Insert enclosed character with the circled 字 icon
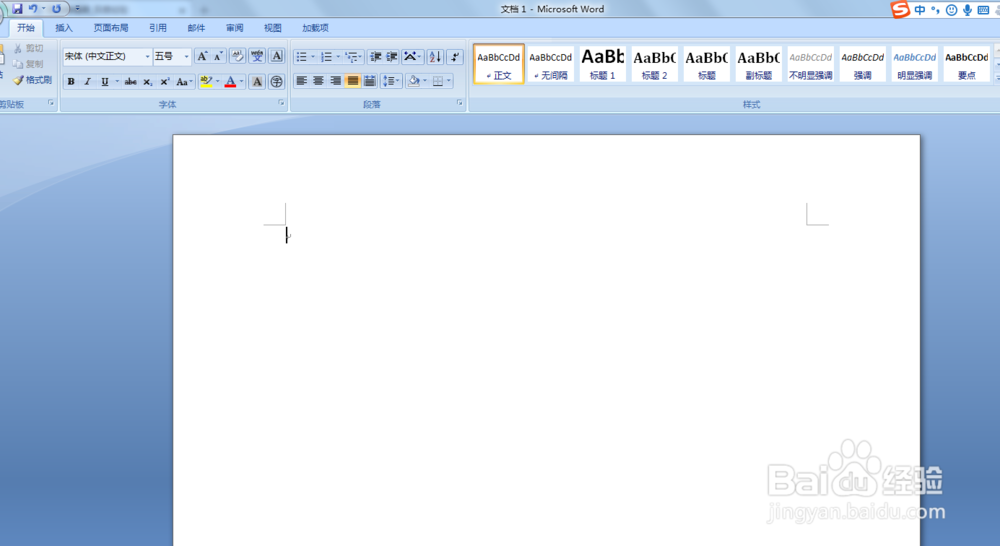 (x=277, y=82)
